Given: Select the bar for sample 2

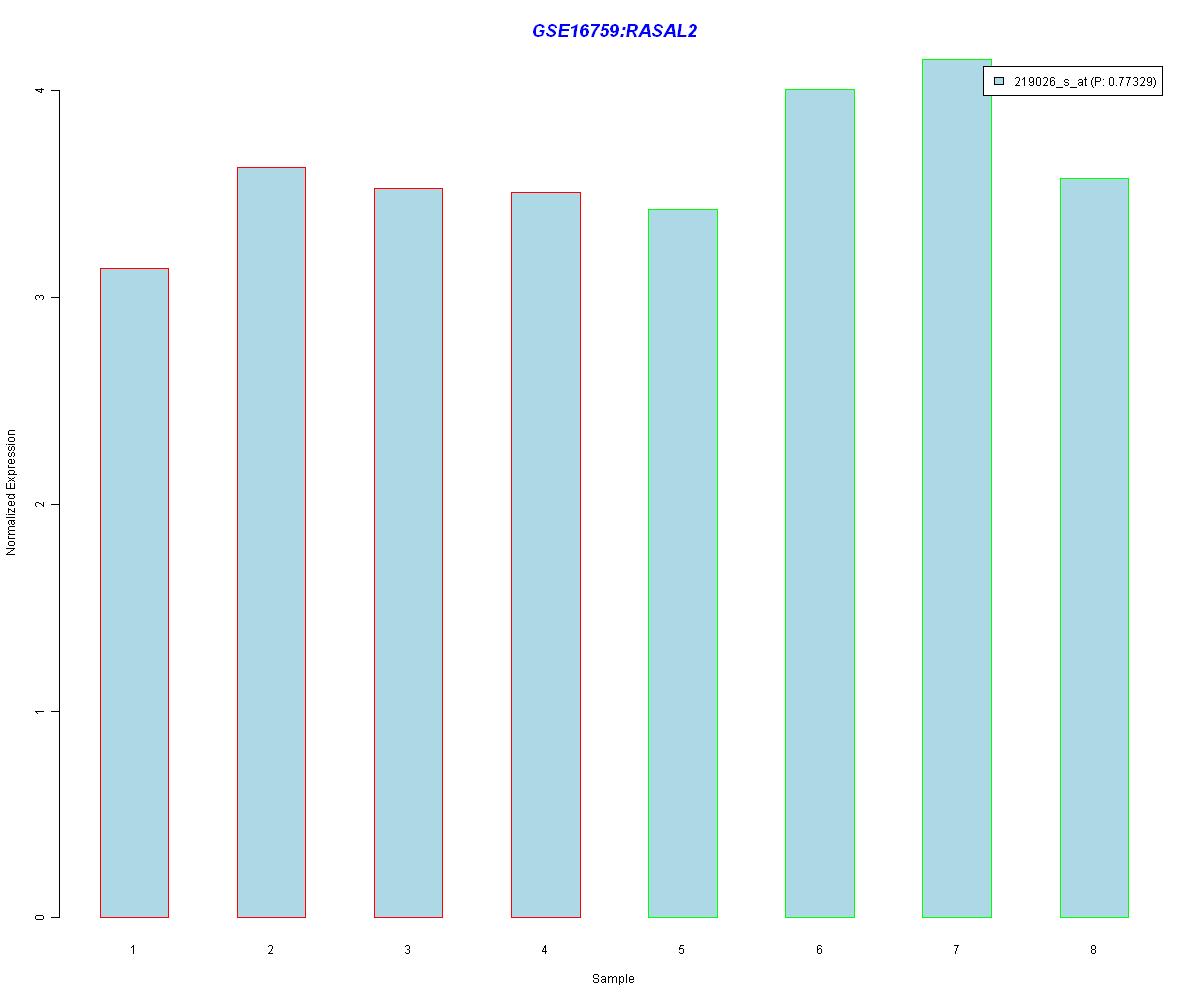Looking at the screenshot, I should [x=271, y=542].
